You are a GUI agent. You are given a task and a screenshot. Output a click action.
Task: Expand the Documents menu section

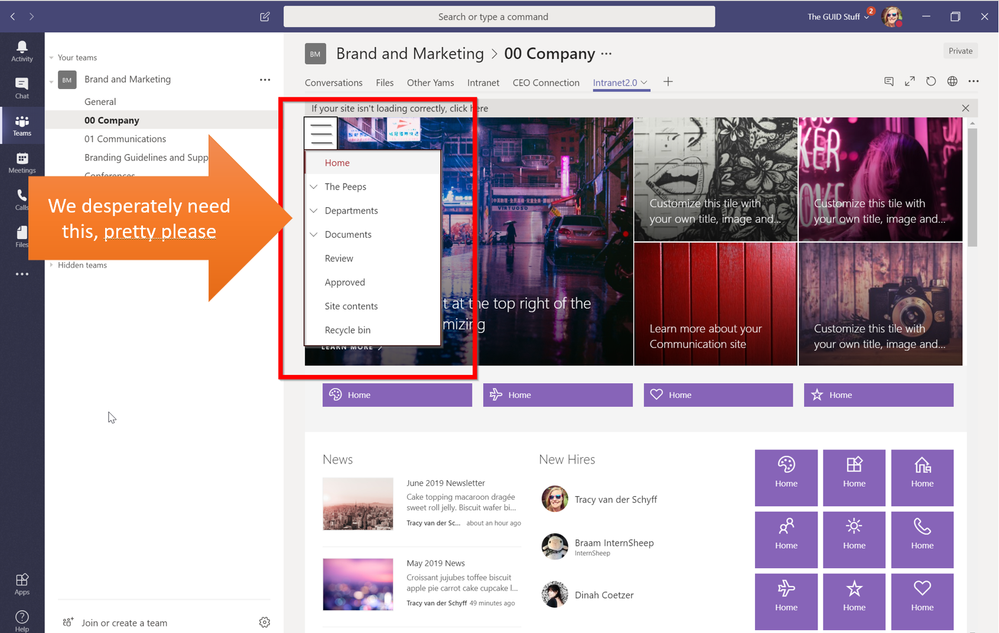313,234
